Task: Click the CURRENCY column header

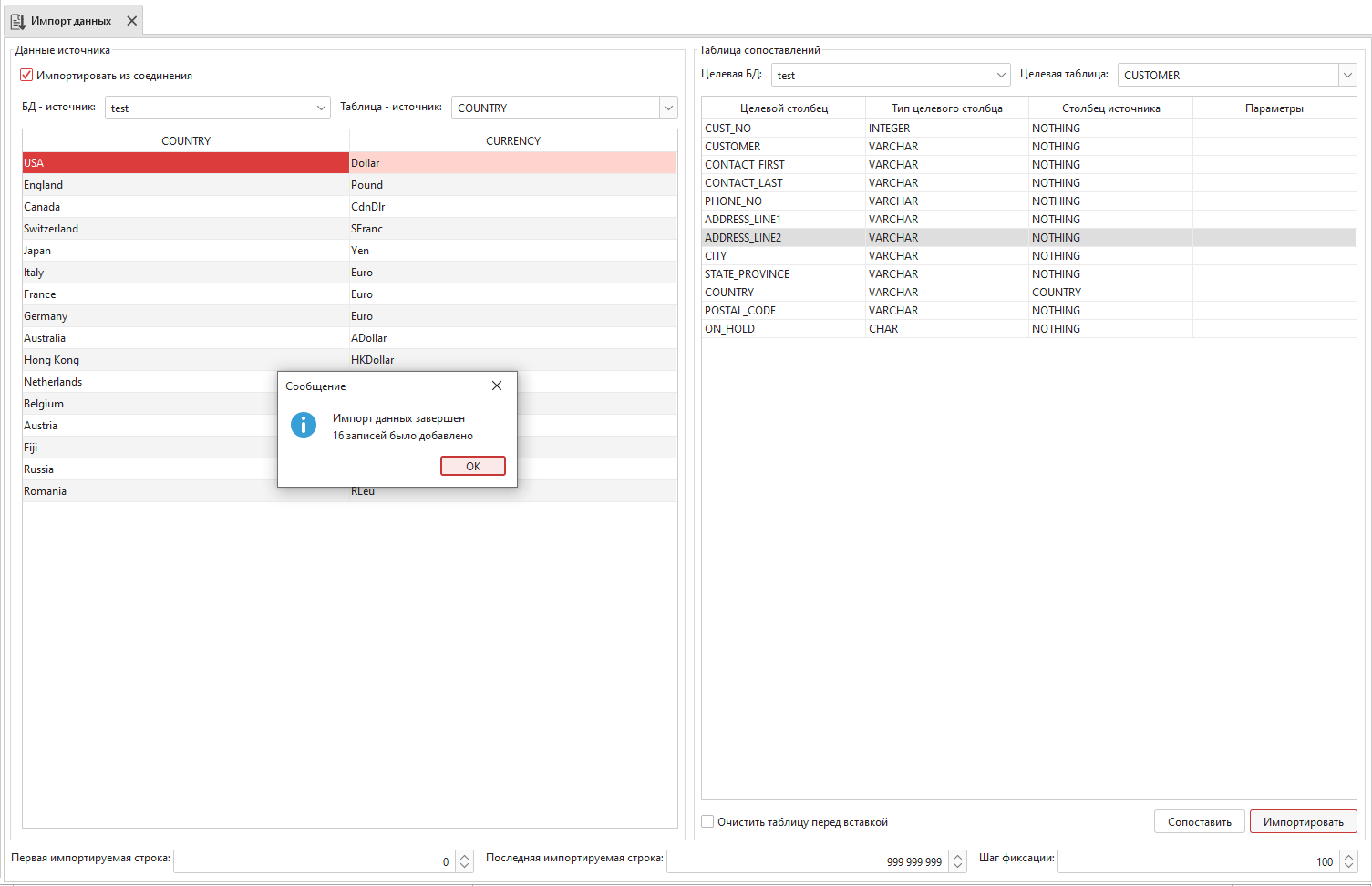Action: coord(512,140)
